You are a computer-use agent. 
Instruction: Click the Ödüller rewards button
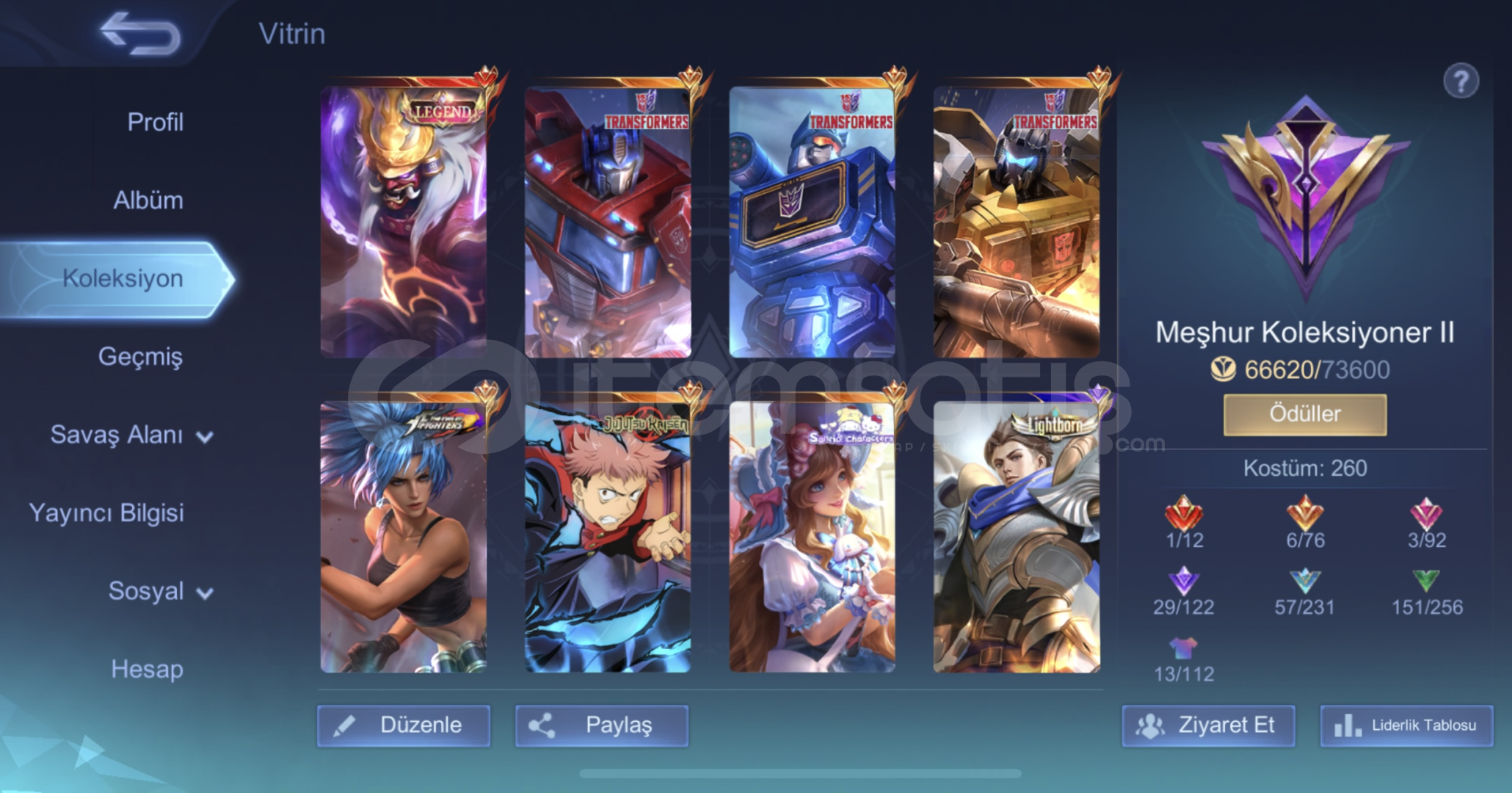[1304, 414]
